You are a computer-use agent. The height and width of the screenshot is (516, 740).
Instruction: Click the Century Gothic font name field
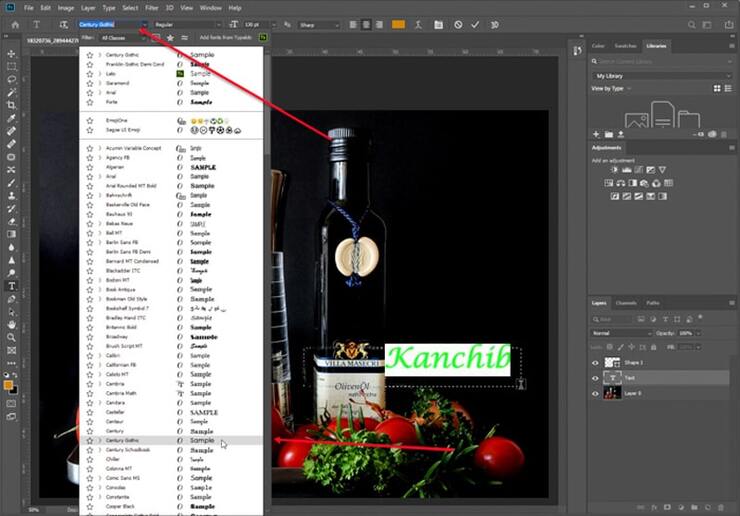(108, 24)
